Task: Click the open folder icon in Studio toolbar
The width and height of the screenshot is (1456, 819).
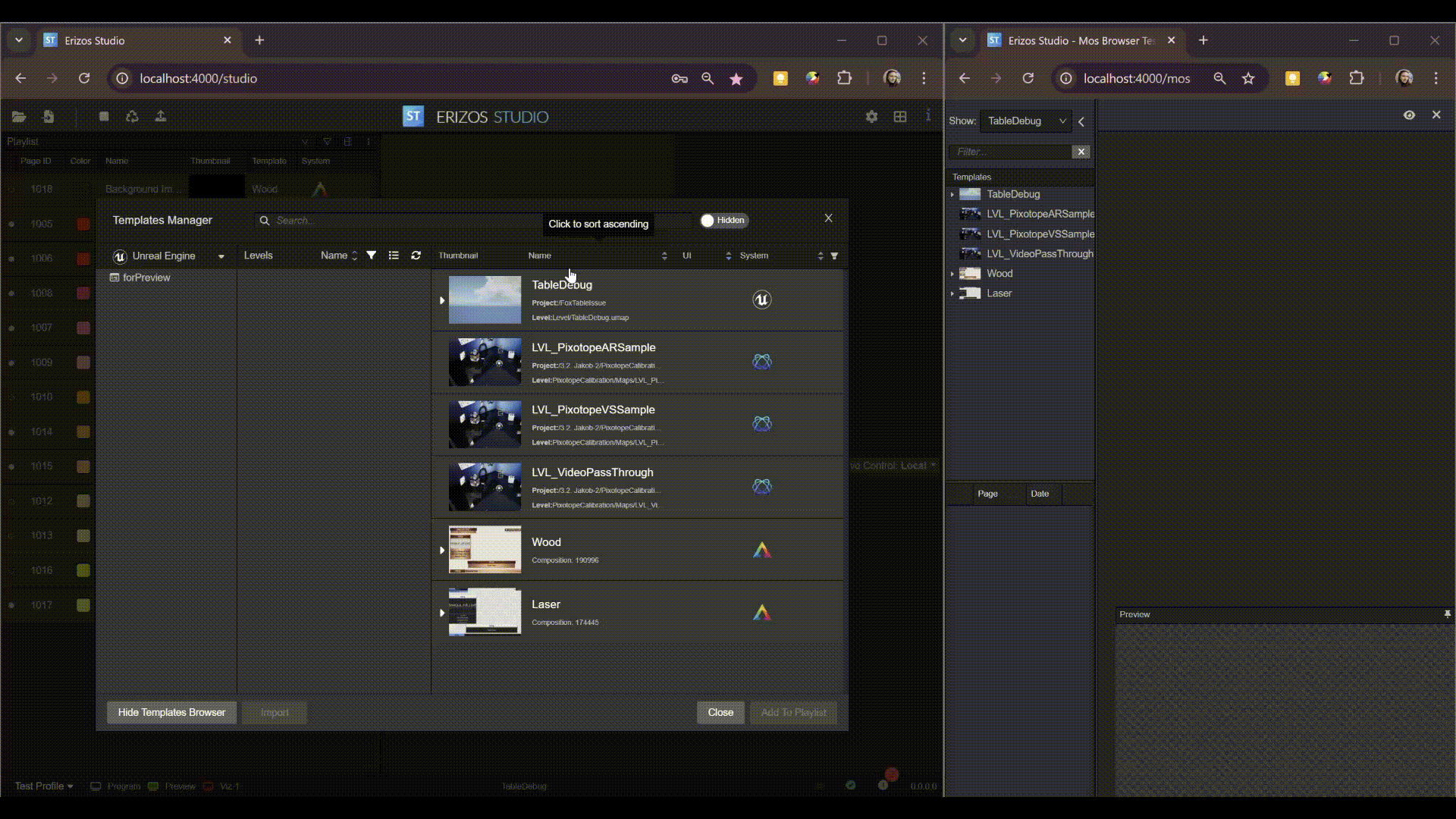Action: (19, 117)
